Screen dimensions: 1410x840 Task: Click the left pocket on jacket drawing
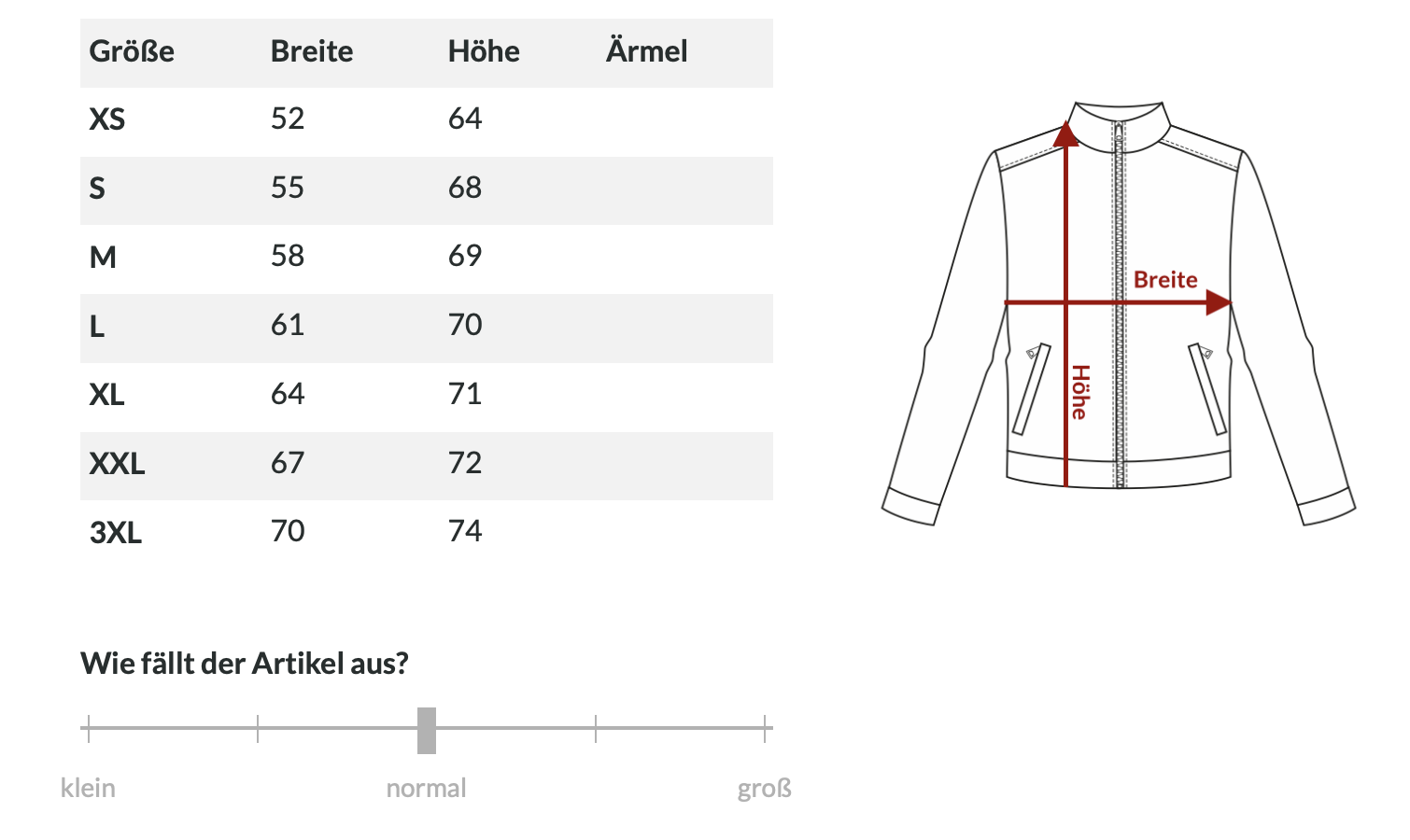pos(1032,389)
